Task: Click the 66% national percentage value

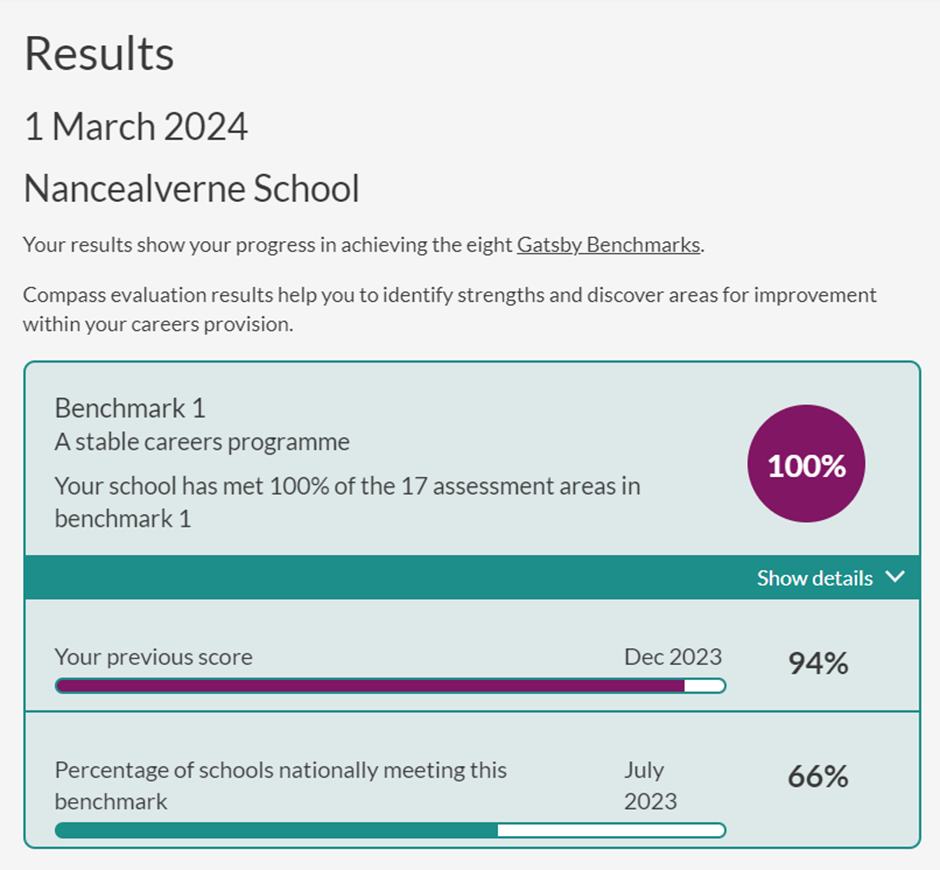Action: (818, 776)
